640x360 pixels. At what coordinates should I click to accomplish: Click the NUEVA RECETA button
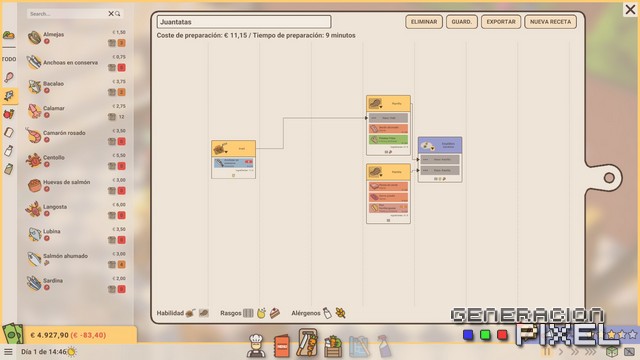coord(550,22)
